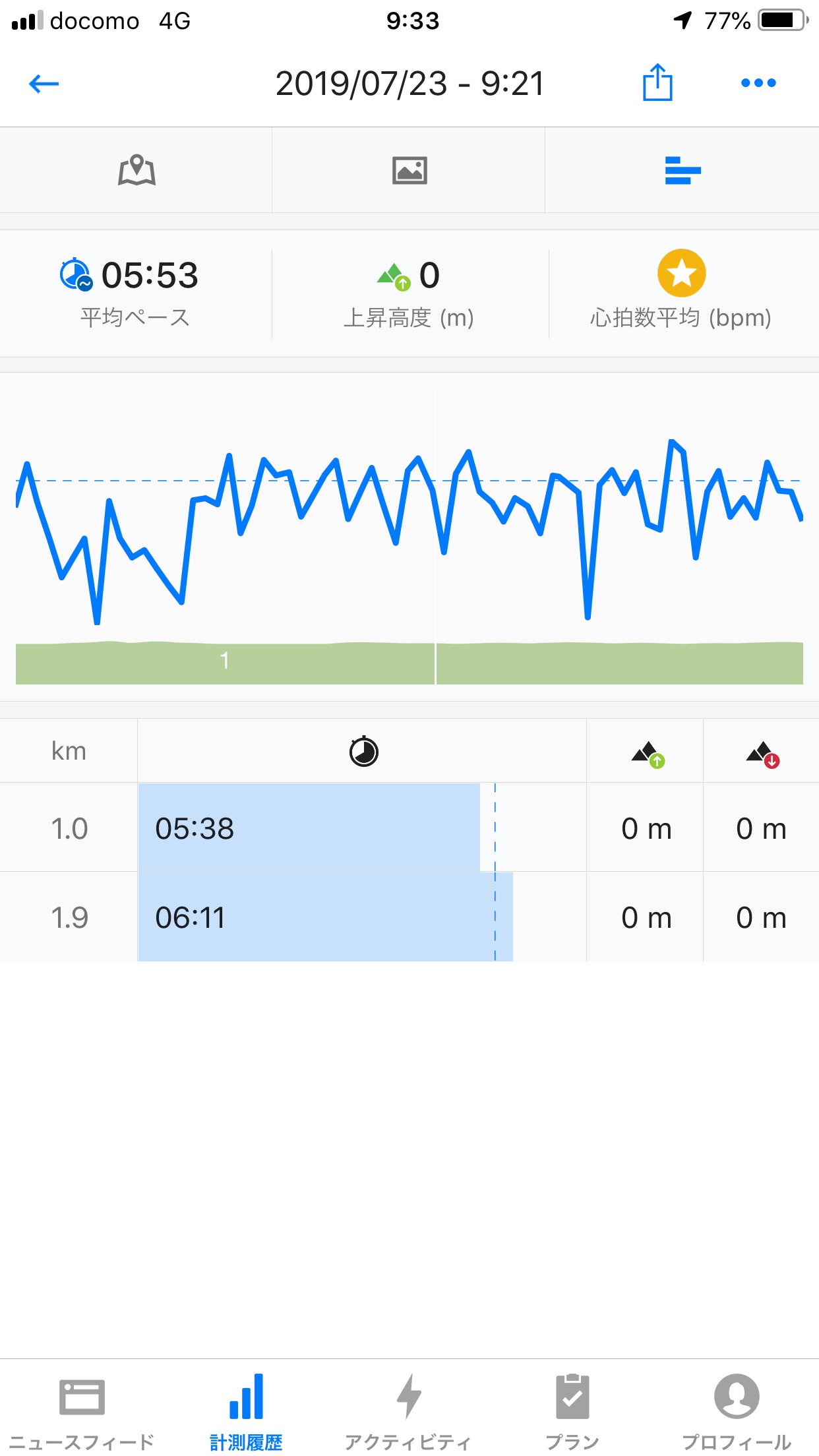Tap the back arrow icon
Screen dimensions: 819x1456
click(x=44, y=84)
